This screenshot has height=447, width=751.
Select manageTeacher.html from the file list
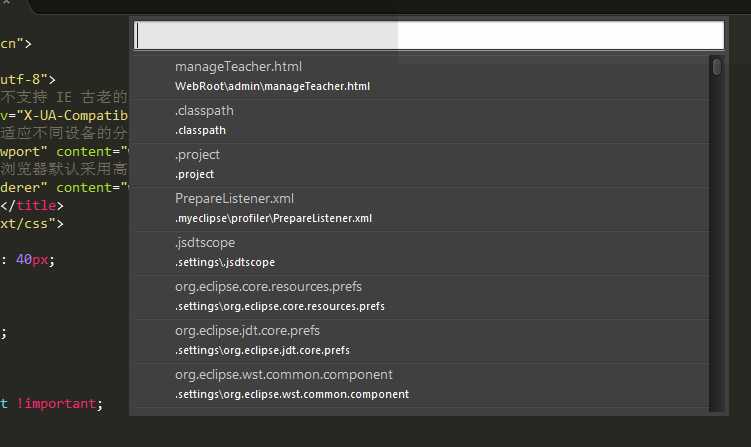(421, 77)
